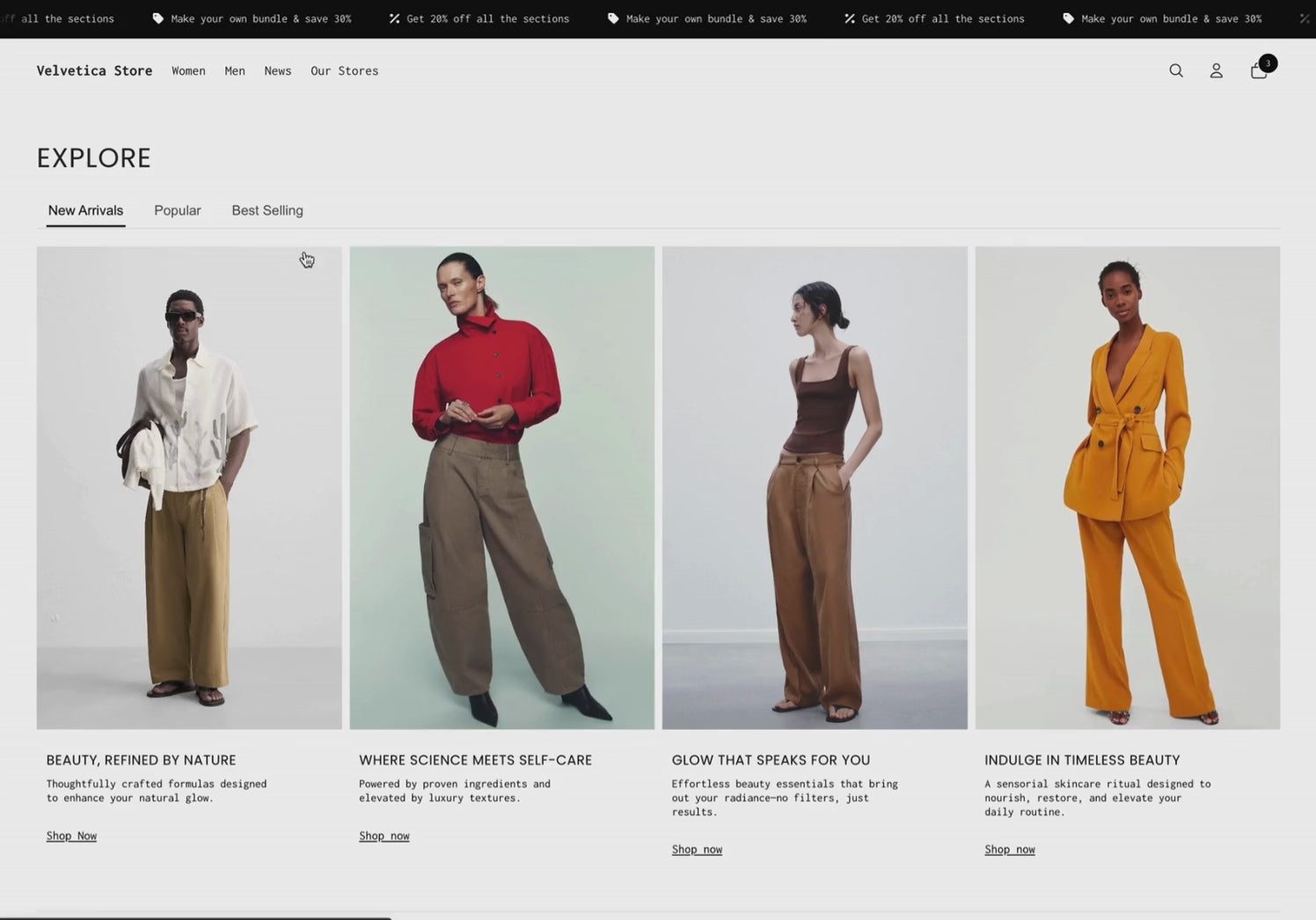The width and height of the screenshot is (1316, 920).
Task: Click the red shirt model product image
Action: 501,486
